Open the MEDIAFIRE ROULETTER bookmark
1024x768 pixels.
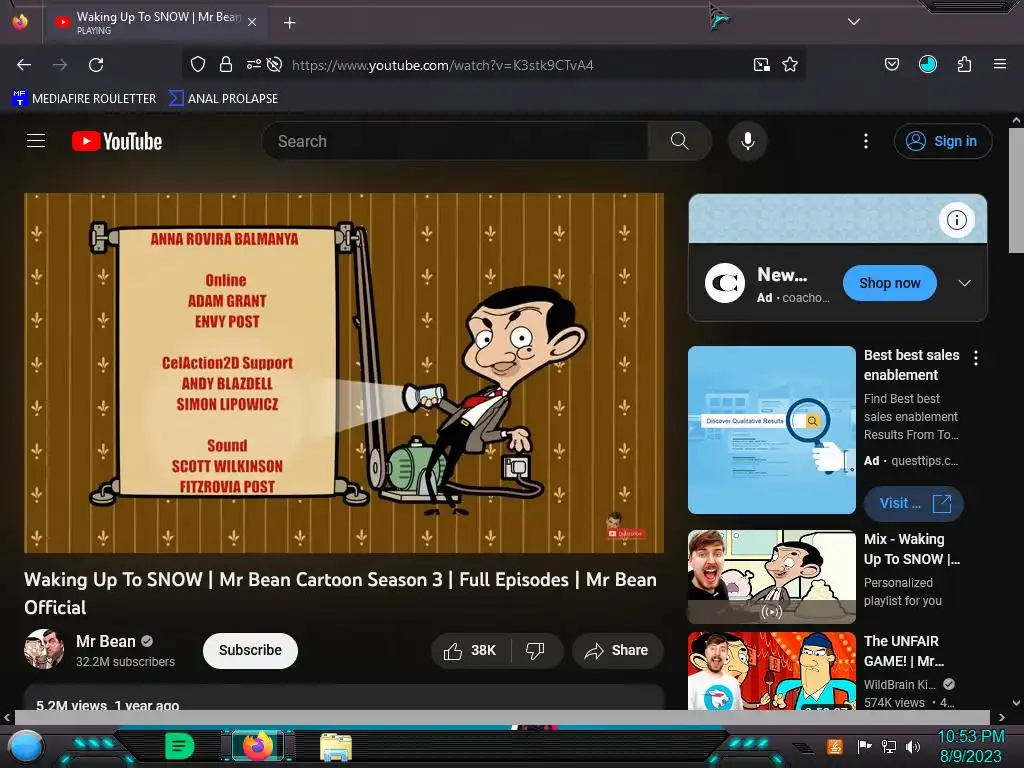84,99
